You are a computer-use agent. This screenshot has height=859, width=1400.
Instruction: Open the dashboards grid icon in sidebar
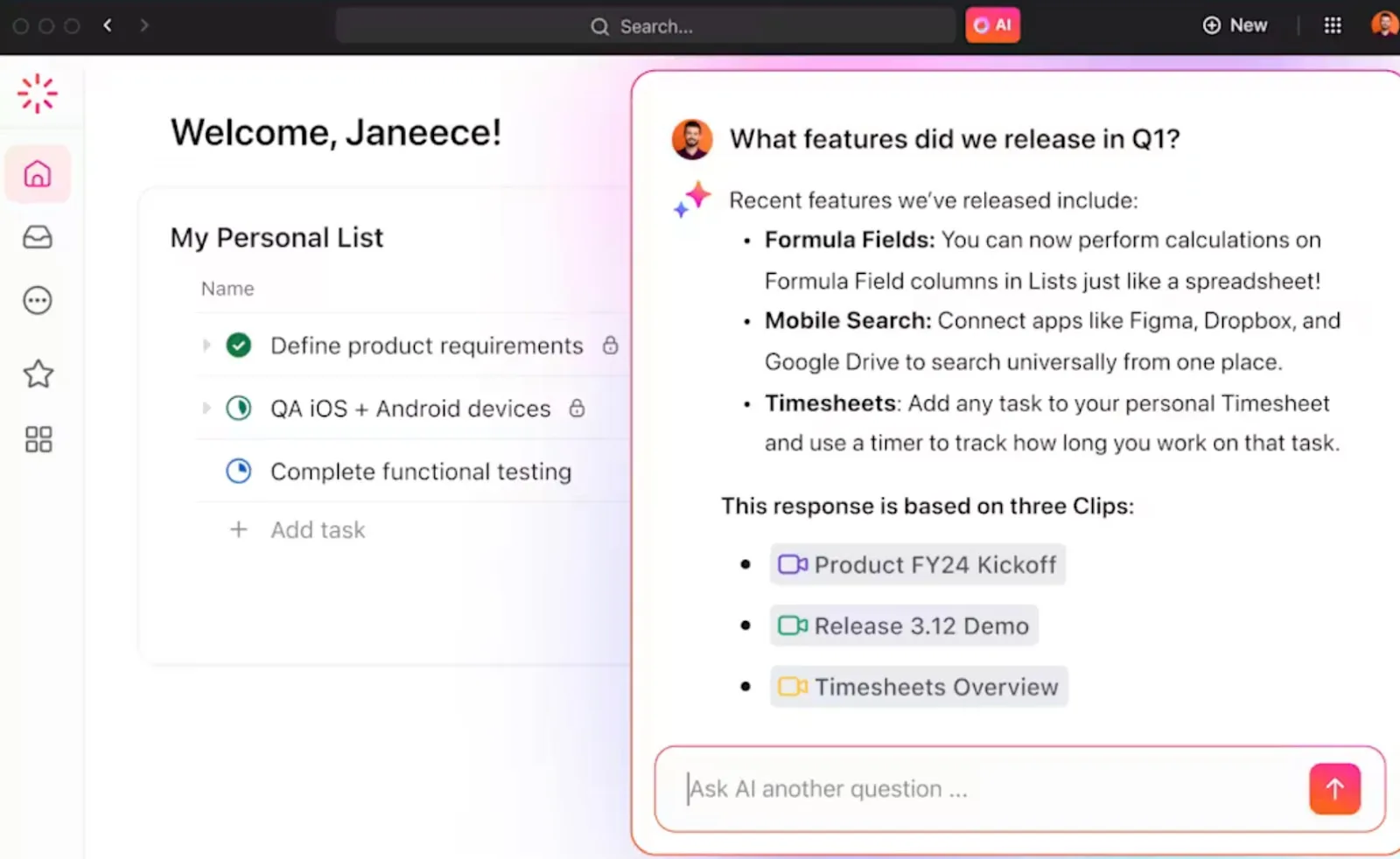click(38, 439)
